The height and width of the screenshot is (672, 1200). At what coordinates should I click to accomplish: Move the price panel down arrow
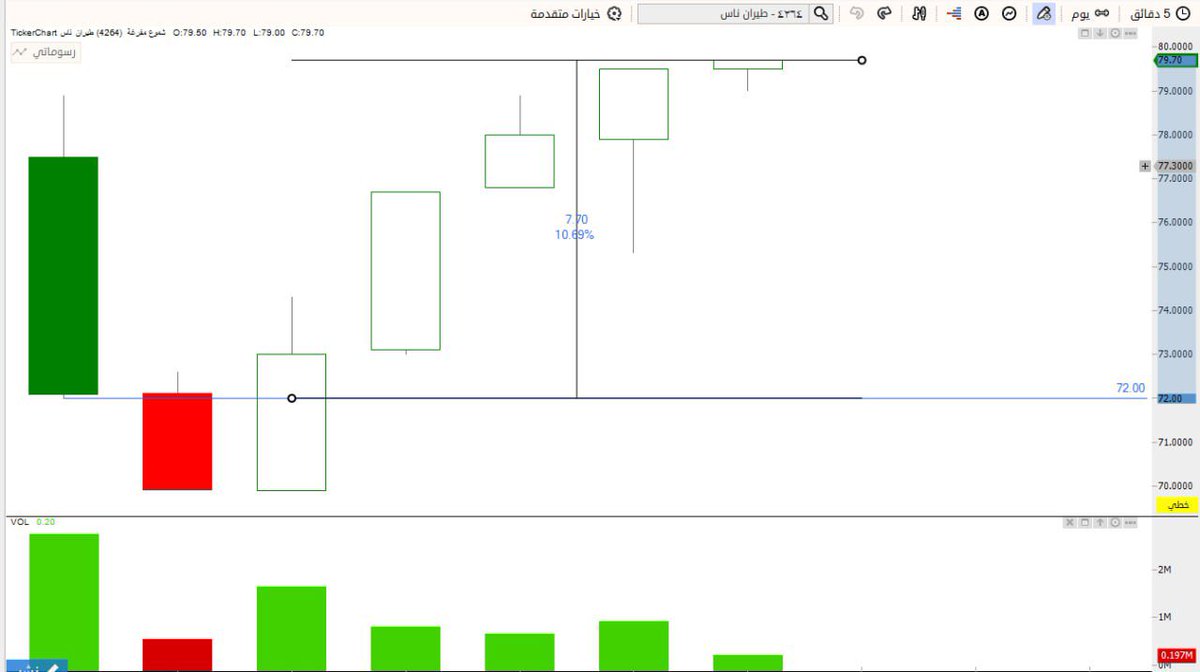1100,33
